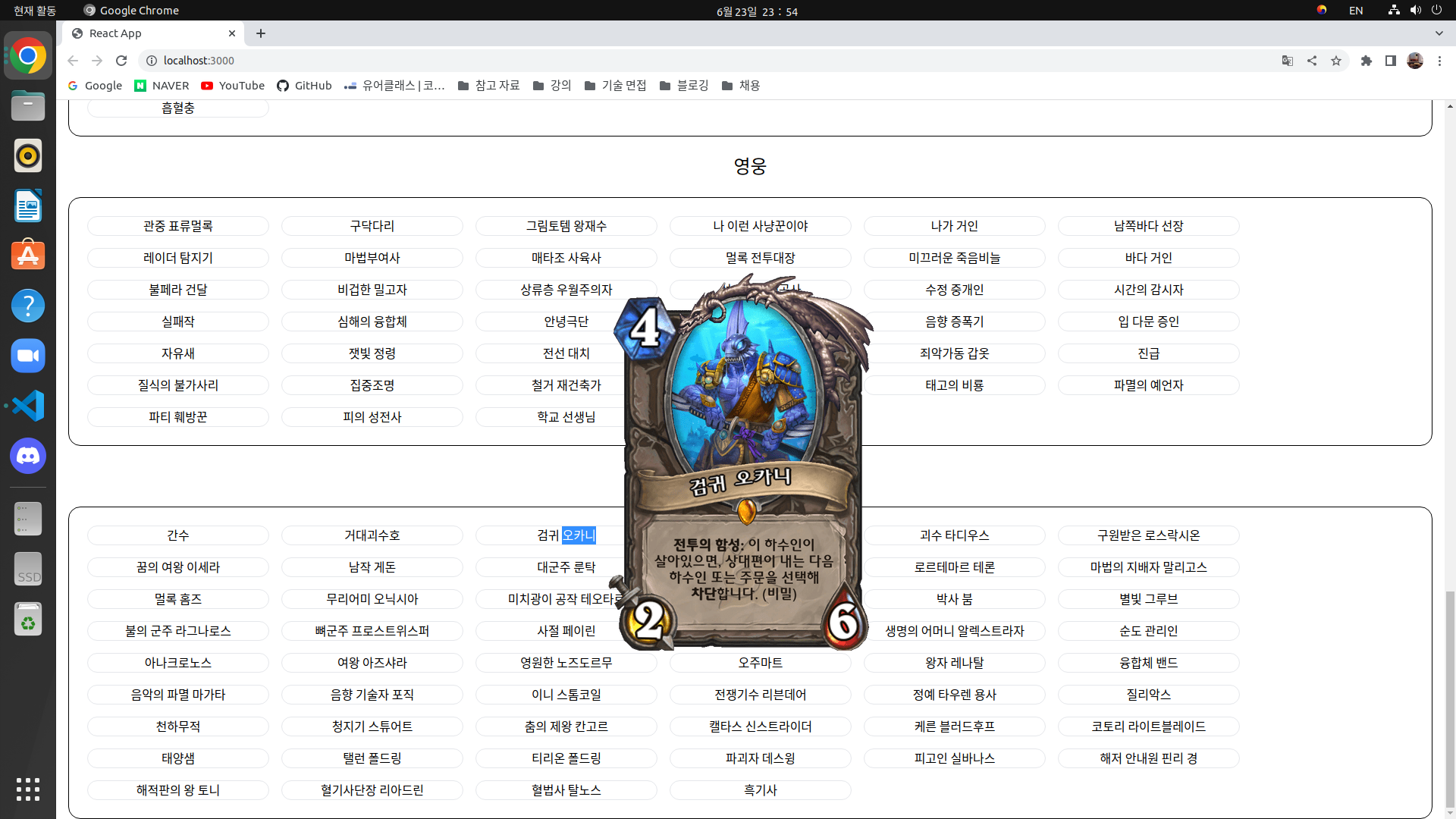The width and height of the screenshot is (1456, 819).
Task: Launch Discord from the dock
Action: 28,457
